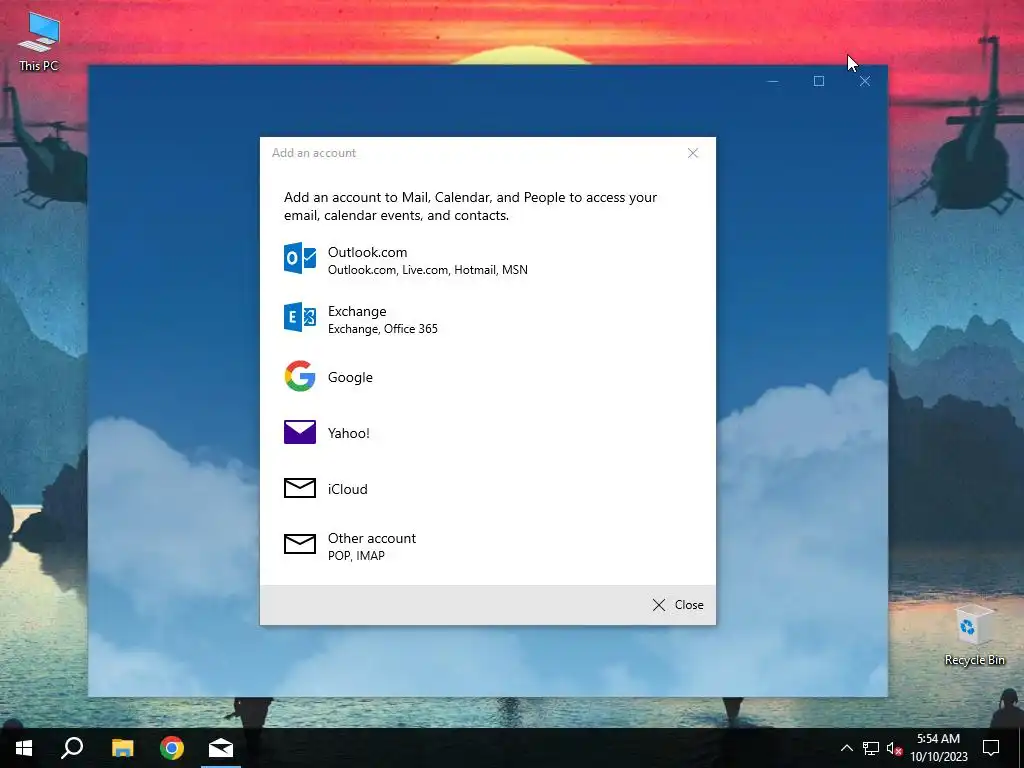Open the clock showing 5:54 AM

point(938,748)
